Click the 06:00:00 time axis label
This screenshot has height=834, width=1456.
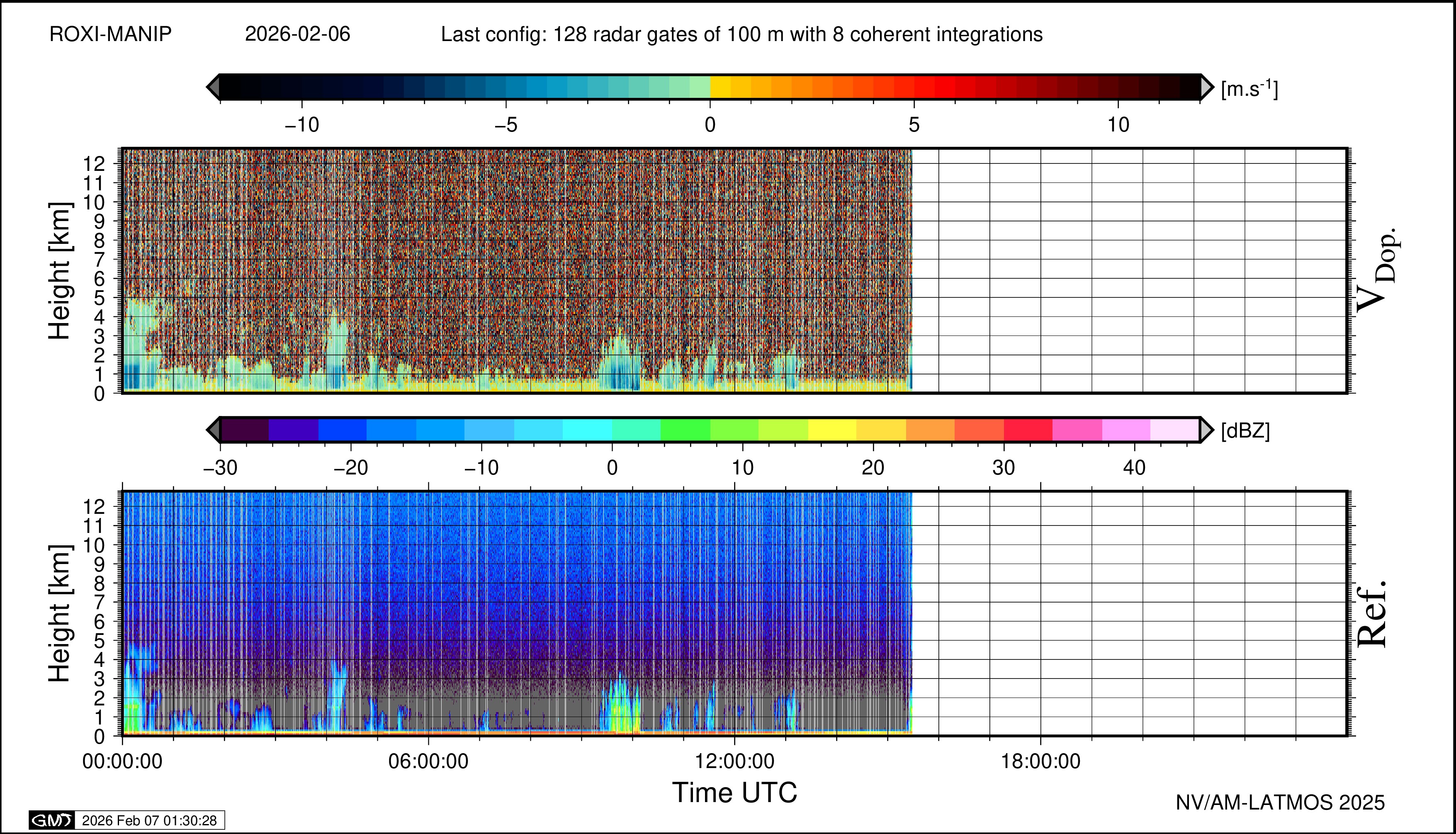428,761
